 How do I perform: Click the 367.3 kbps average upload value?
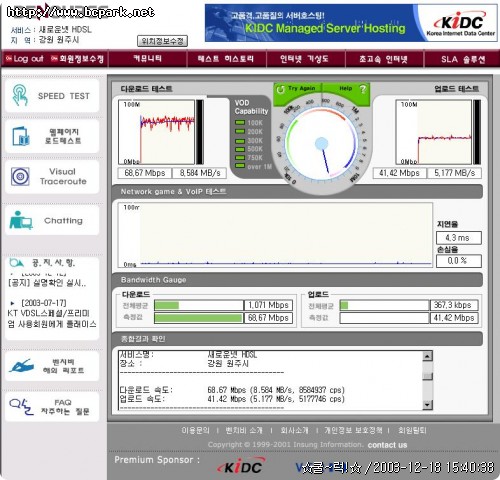pyautogui.click(x=454, y=305)
